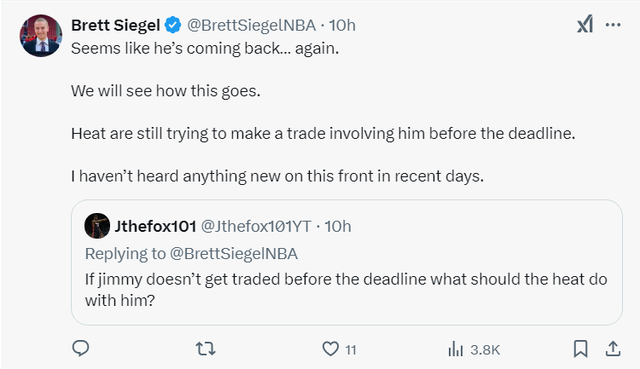Viewport: 640px width, 369px height.
Task: Open the 10h timestamp of main post
Action: pos(342,25)
